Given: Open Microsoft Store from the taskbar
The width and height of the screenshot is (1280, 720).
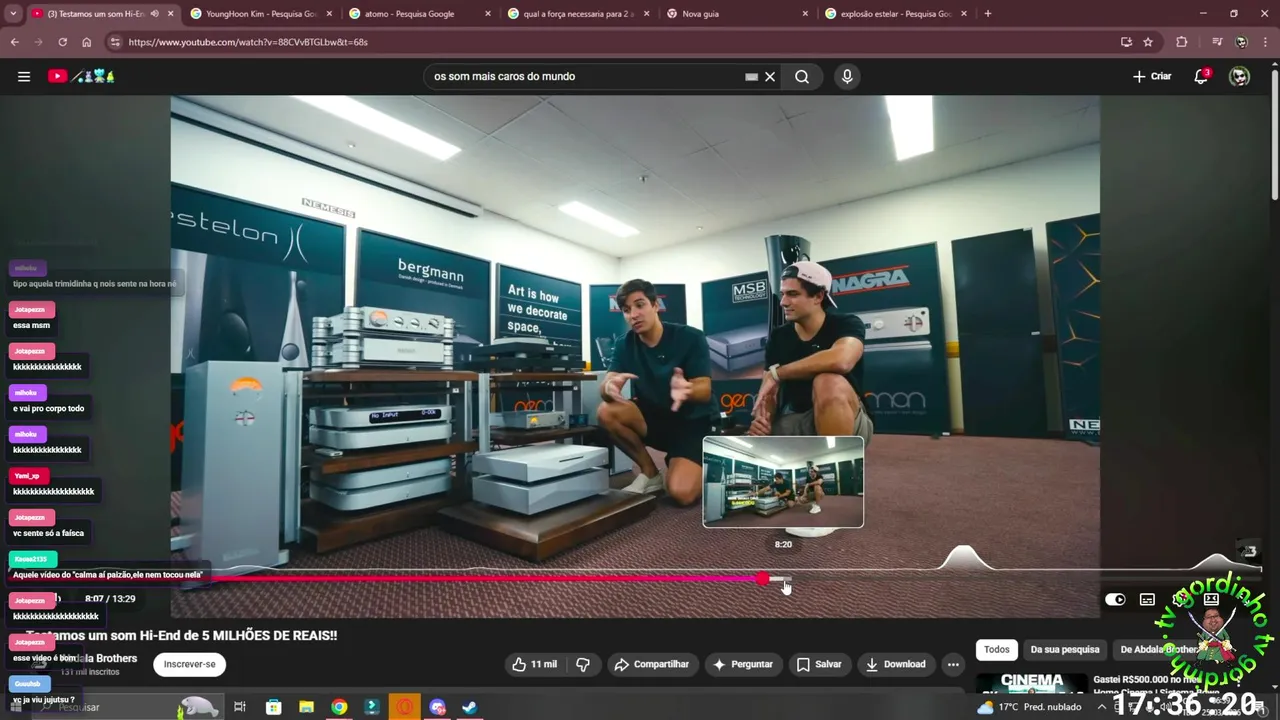Looking at the screenshot, I should 273,707.
